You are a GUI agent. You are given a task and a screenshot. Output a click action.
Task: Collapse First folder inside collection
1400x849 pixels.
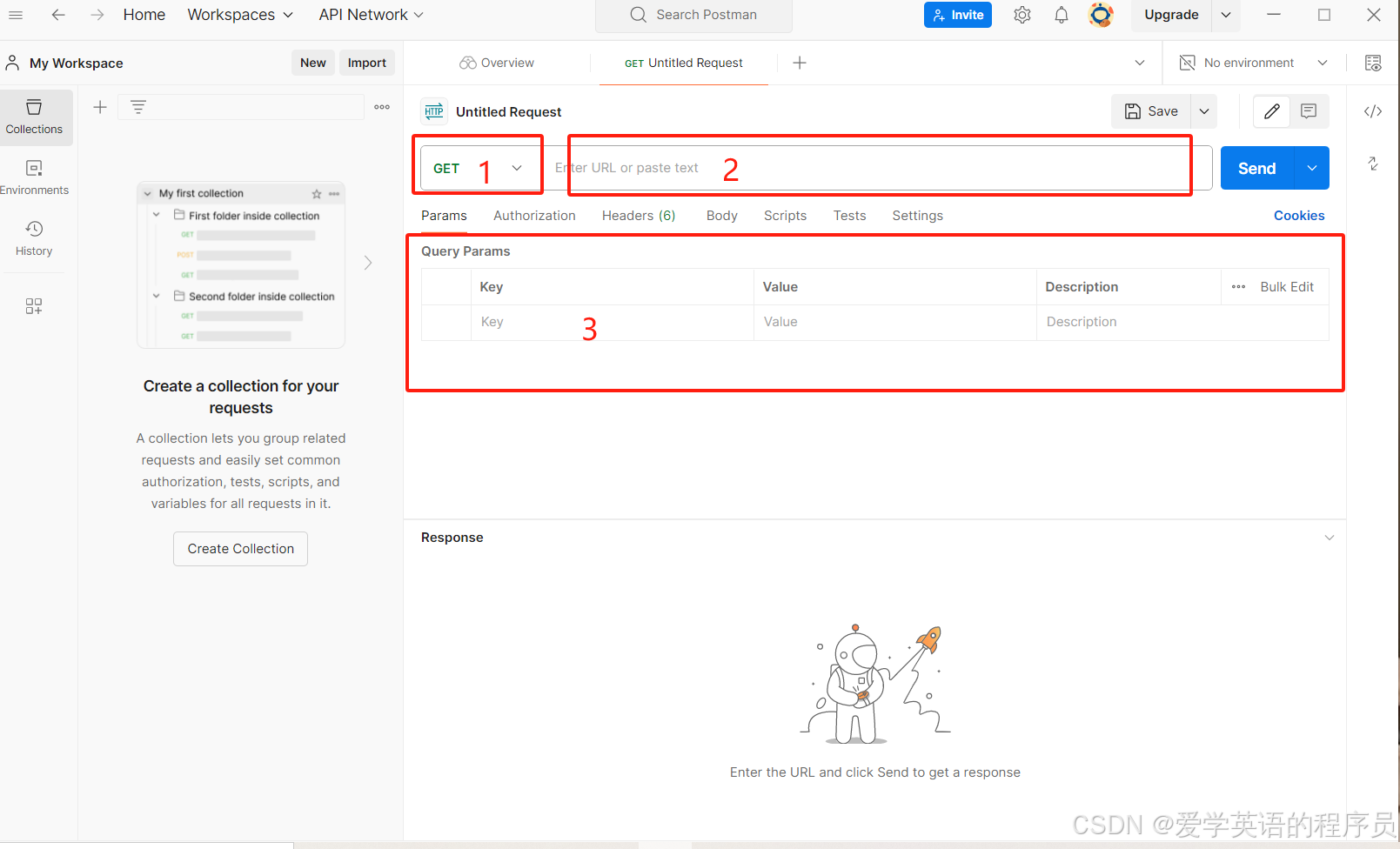coord(157,215)
